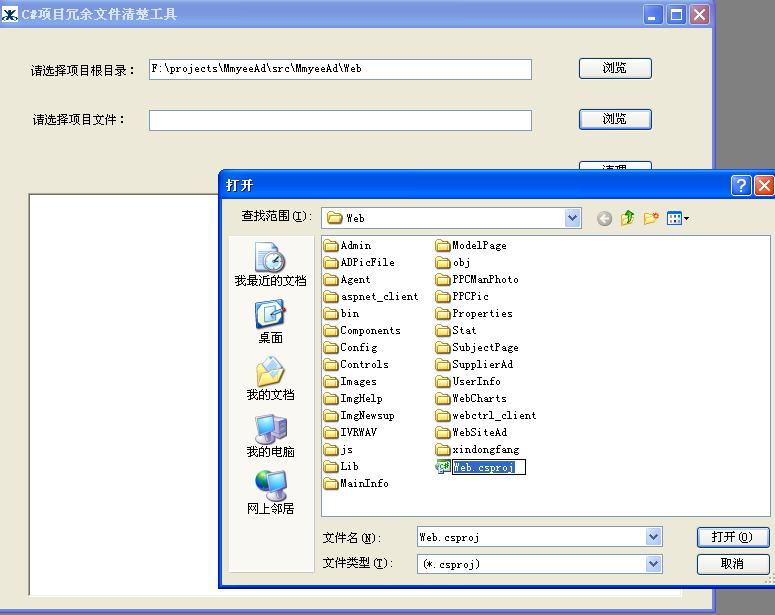Click the 打开 (Open) button
The height and width of the screenshot is (615, 775).
[x=732, y=537]
